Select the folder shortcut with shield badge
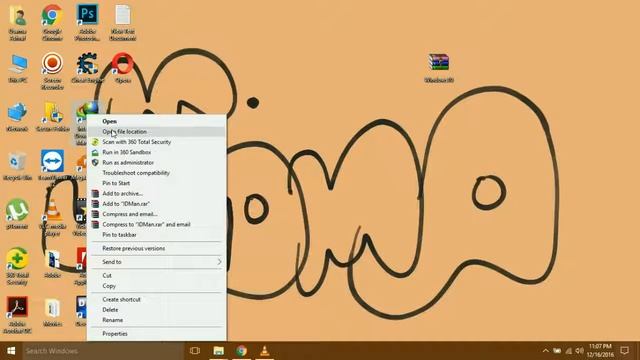Screen dimensions: 640x360 coord(52,118)
